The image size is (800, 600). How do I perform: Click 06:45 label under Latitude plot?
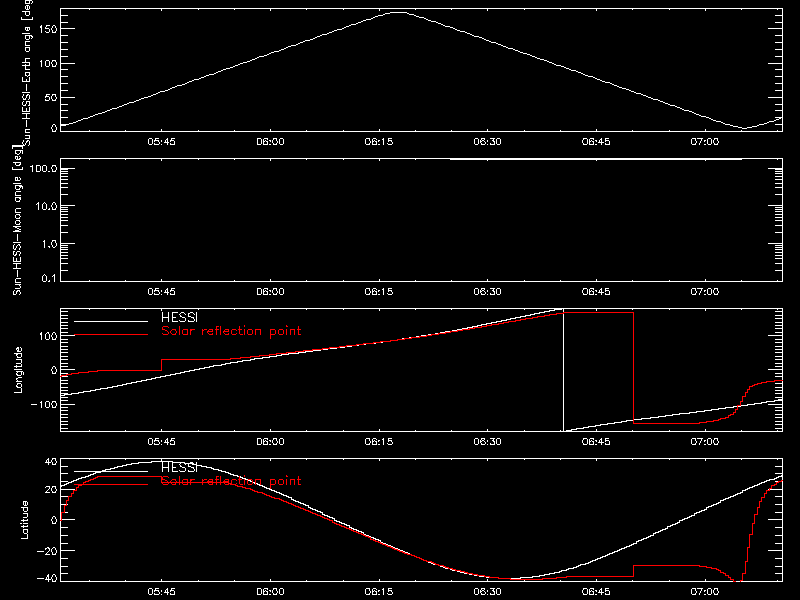[x=596, y=592]
